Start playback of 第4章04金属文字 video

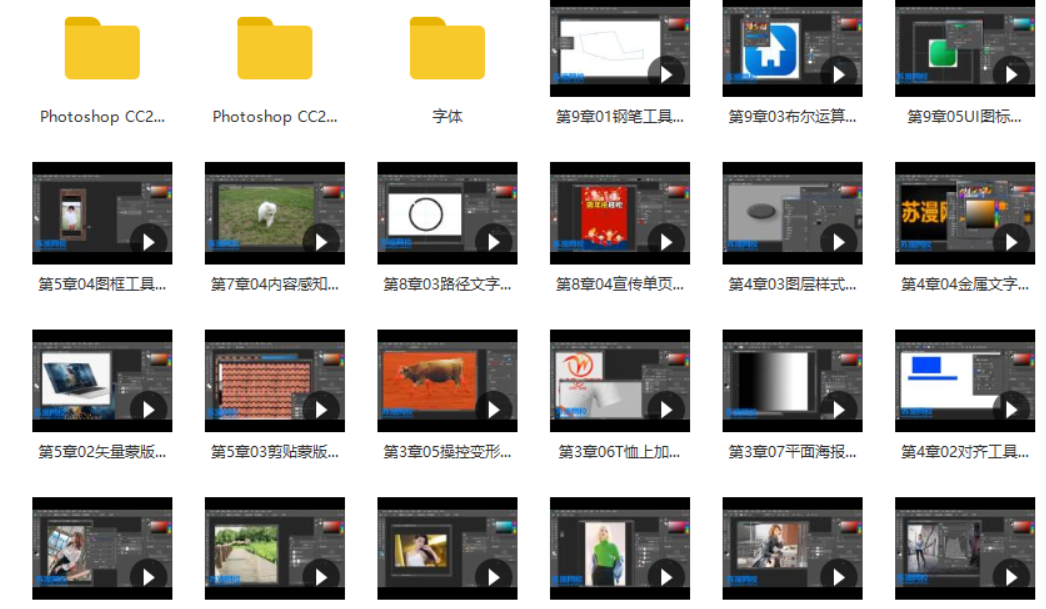click(x=1011, y=241)
